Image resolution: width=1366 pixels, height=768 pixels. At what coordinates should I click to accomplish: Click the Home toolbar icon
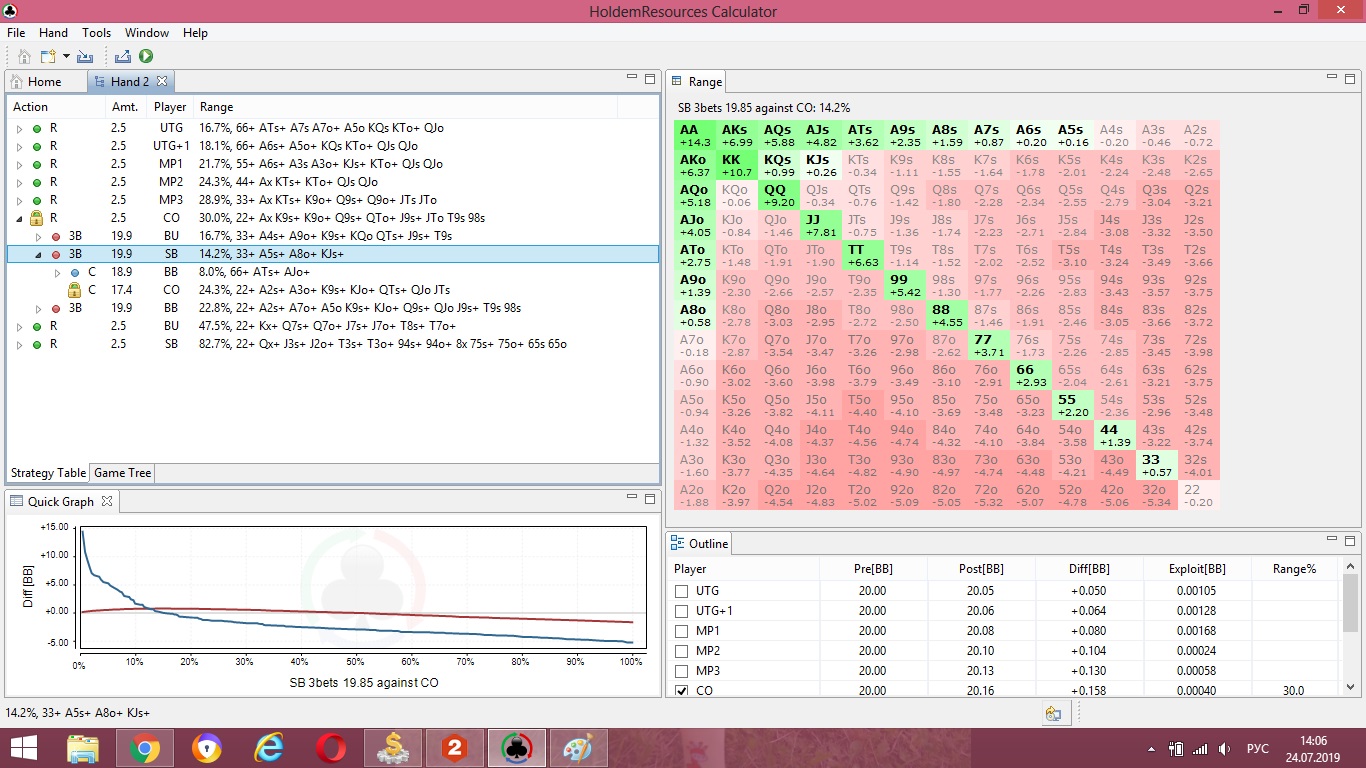tap(24, 57)
